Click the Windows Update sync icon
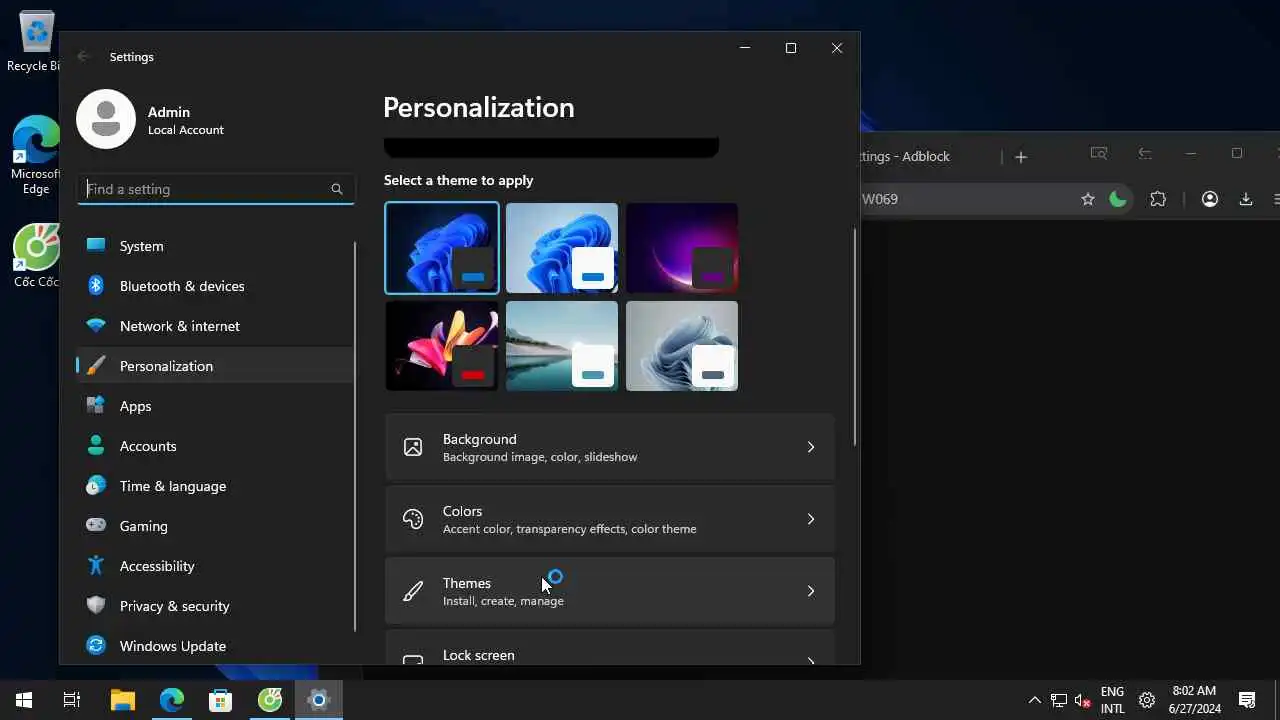Viewport: 1280px width, 720px height. point(96,645)
